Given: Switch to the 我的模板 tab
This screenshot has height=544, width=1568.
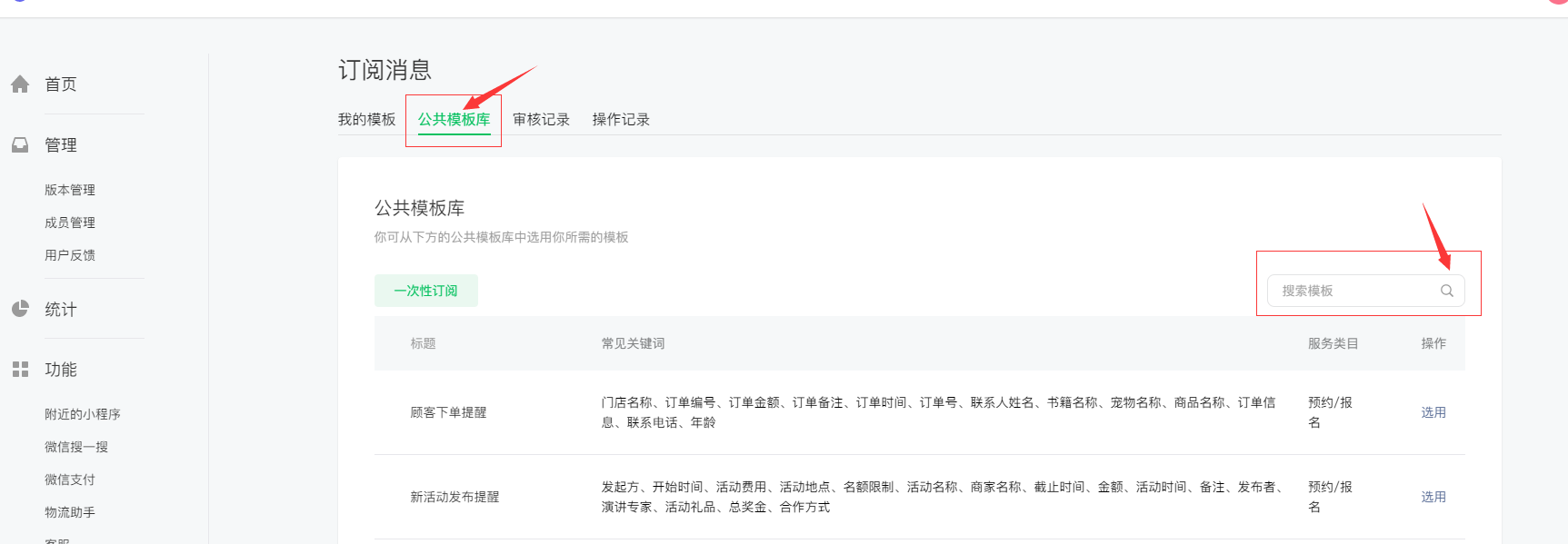Looking at the screenshot, I should click(367, 120).
